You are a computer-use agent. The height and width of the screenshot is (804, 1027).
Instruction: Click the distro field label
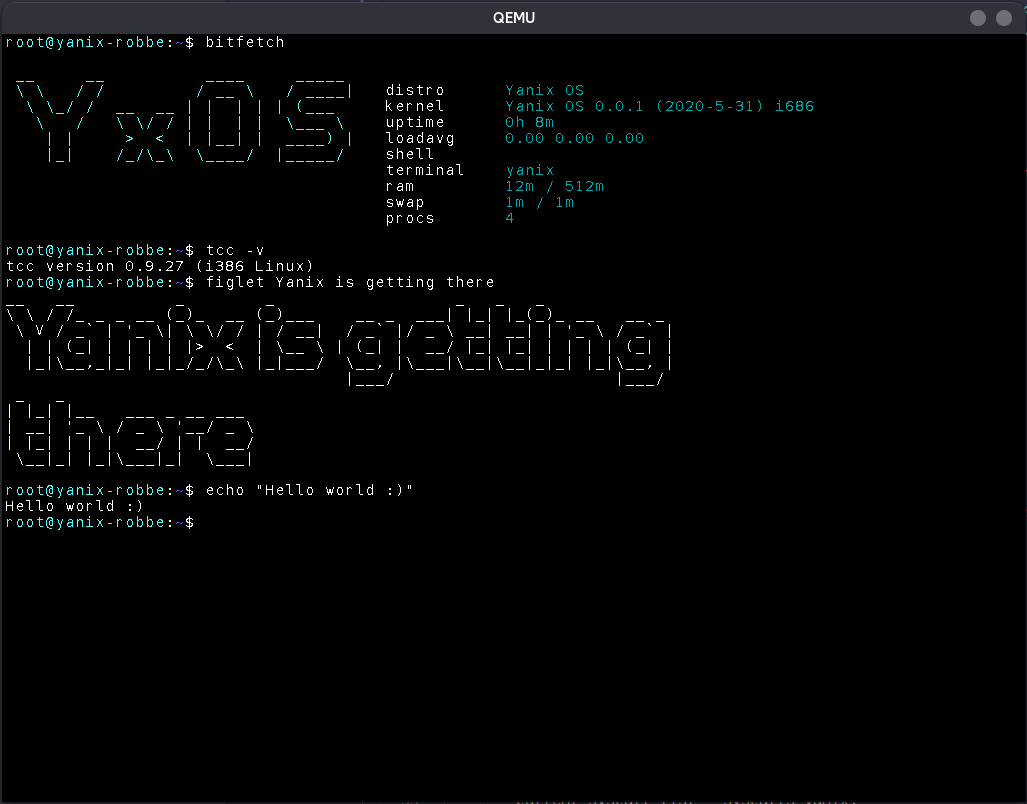pos(414,90)
